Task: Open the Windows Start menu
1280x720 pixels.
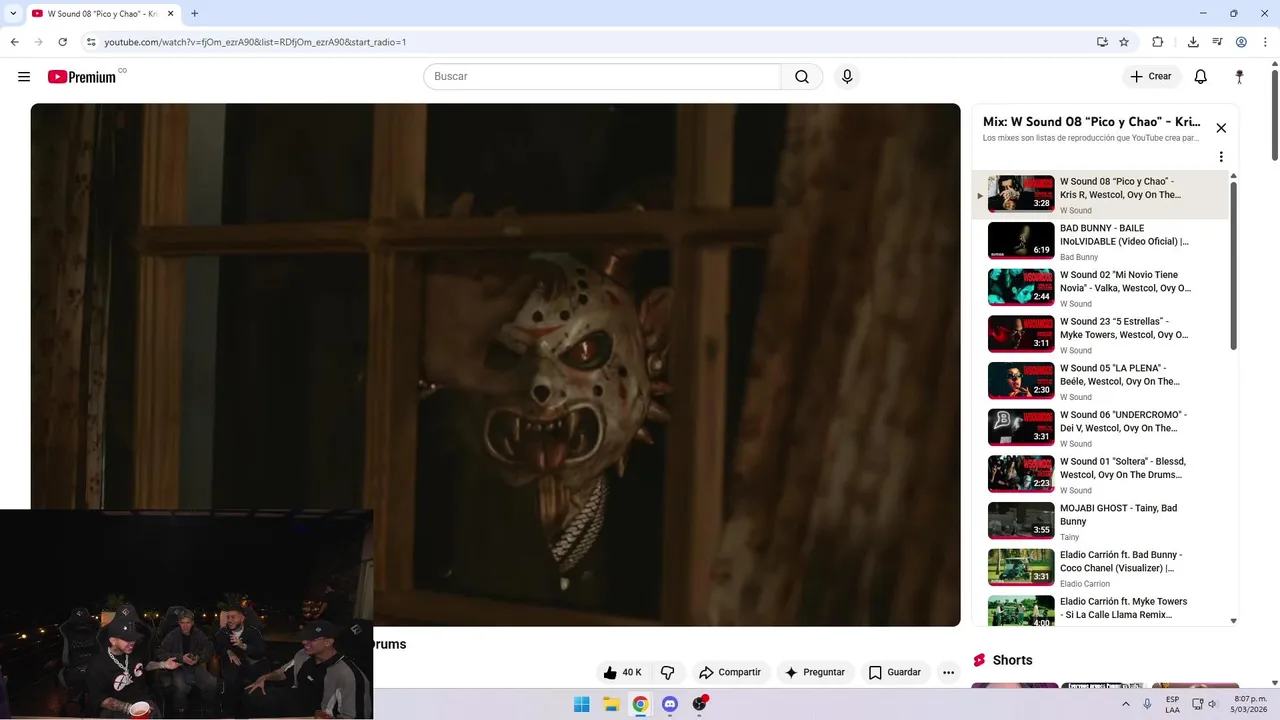Action: pos(581,704)
